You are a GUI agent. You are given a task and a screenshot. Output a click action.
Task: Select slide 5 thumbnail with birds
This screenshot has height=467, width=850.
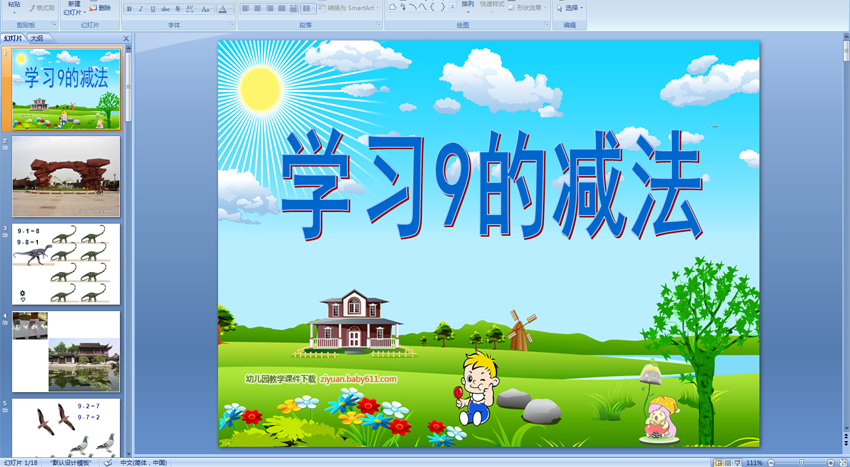66,428
